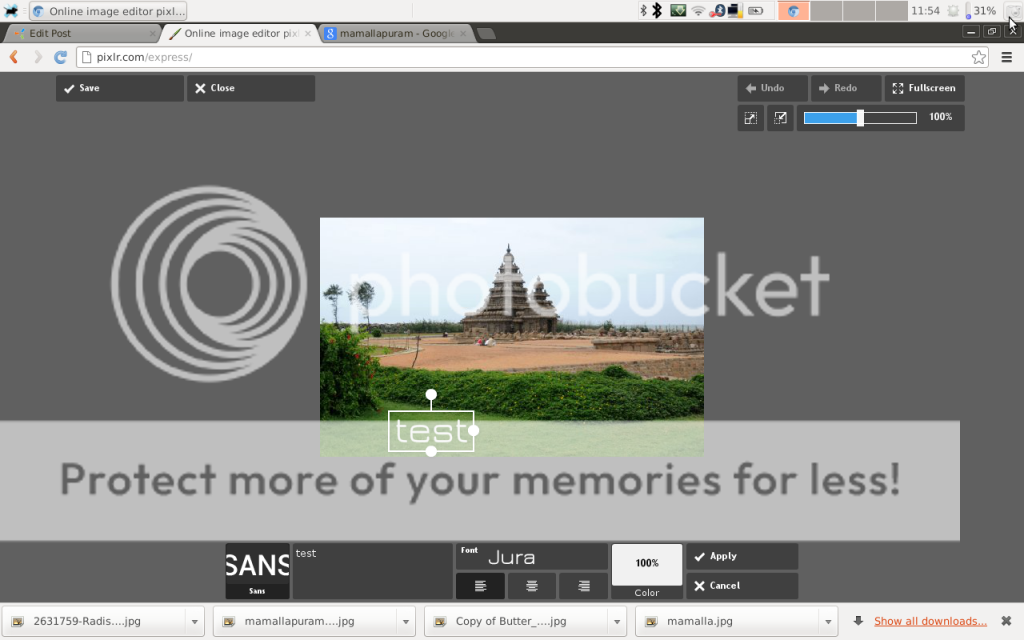Click the shrink-to-actual-size zoom icon
The width and height of the screenshot is (1024, 640).
tap(781, 118)
